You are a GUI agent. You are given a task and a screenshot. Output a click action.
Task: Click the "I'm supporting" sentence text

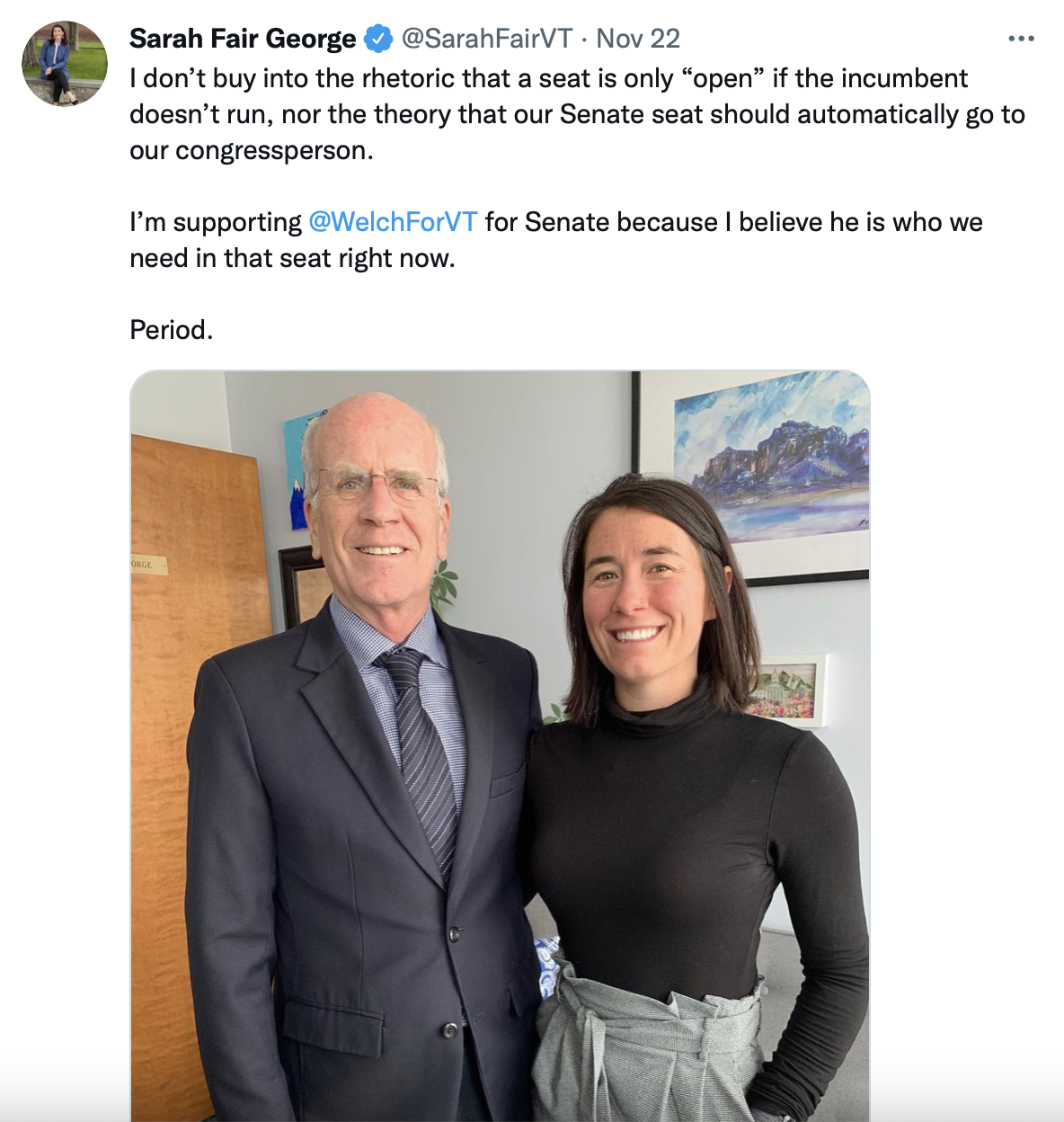pos(556,240)
